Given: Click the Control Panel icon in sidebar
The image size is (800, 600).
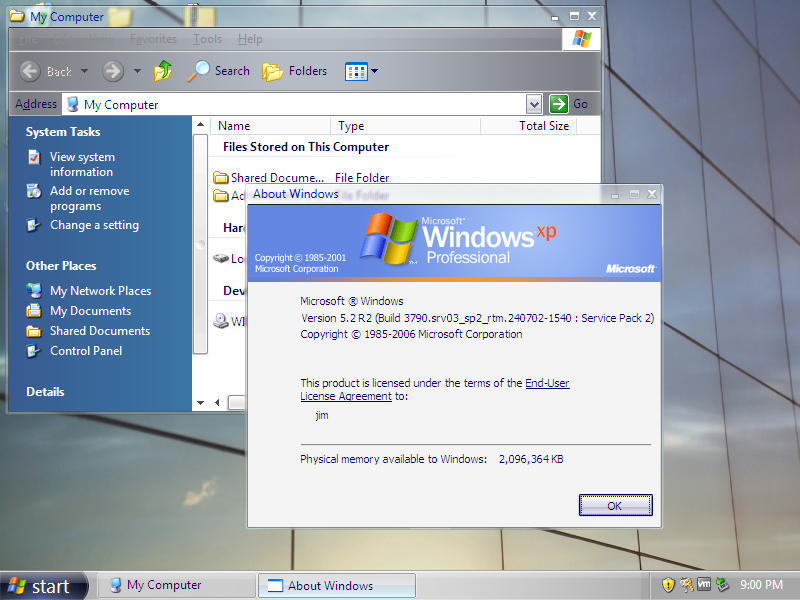Looking at the screenshot, I should point(34,351).
